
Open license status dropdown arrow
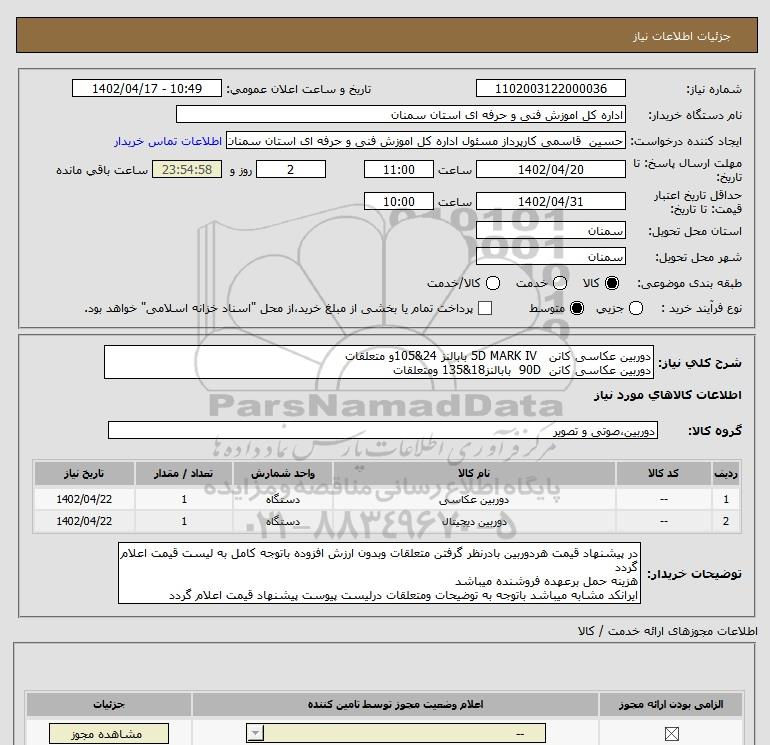point(255,734)
